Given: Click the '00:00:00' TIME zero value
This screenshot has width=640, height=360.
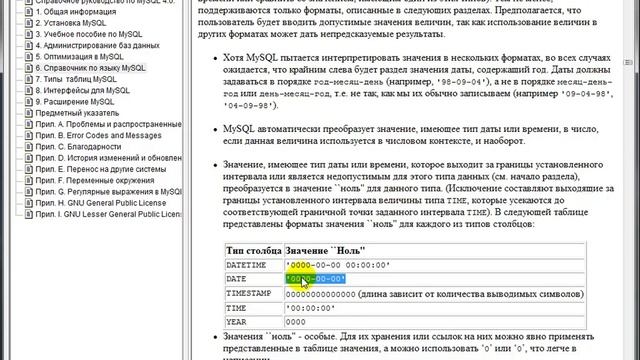Looking at the screenshot, I should (311, 308).
